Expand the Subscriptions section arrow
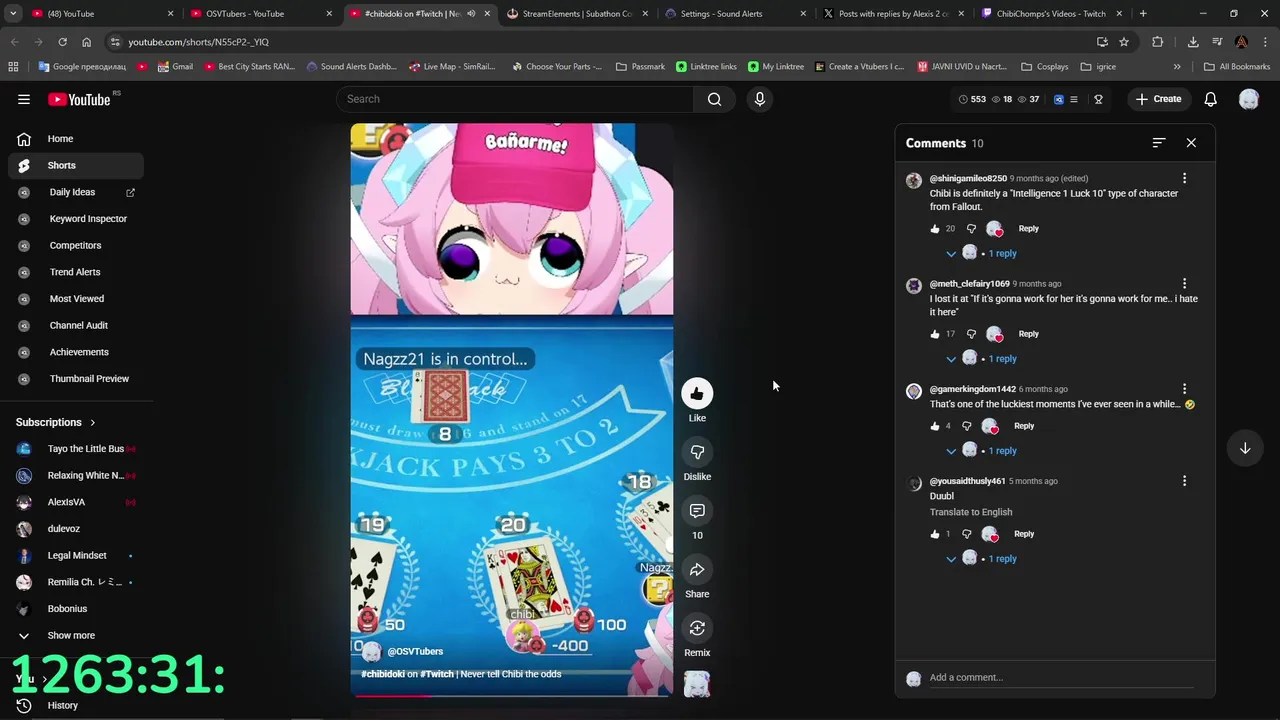 tap(92, 423)
